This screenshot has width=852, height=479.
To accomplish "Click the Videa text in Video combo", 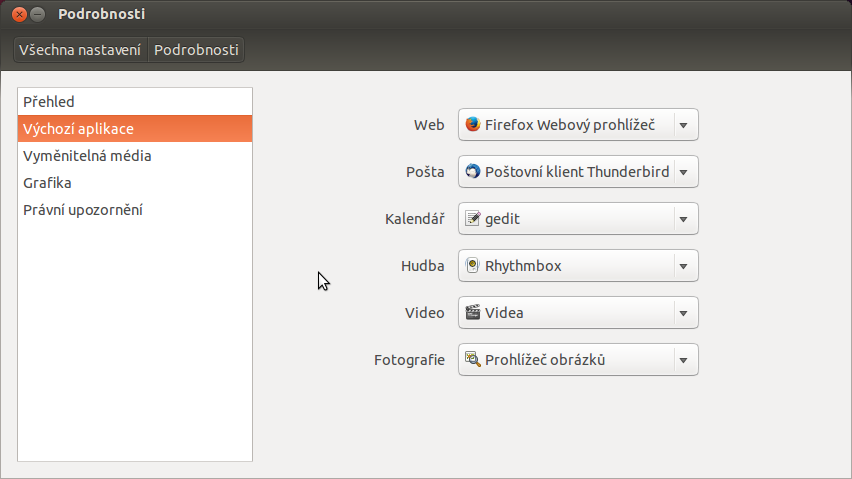I will [x=504, y=313].
